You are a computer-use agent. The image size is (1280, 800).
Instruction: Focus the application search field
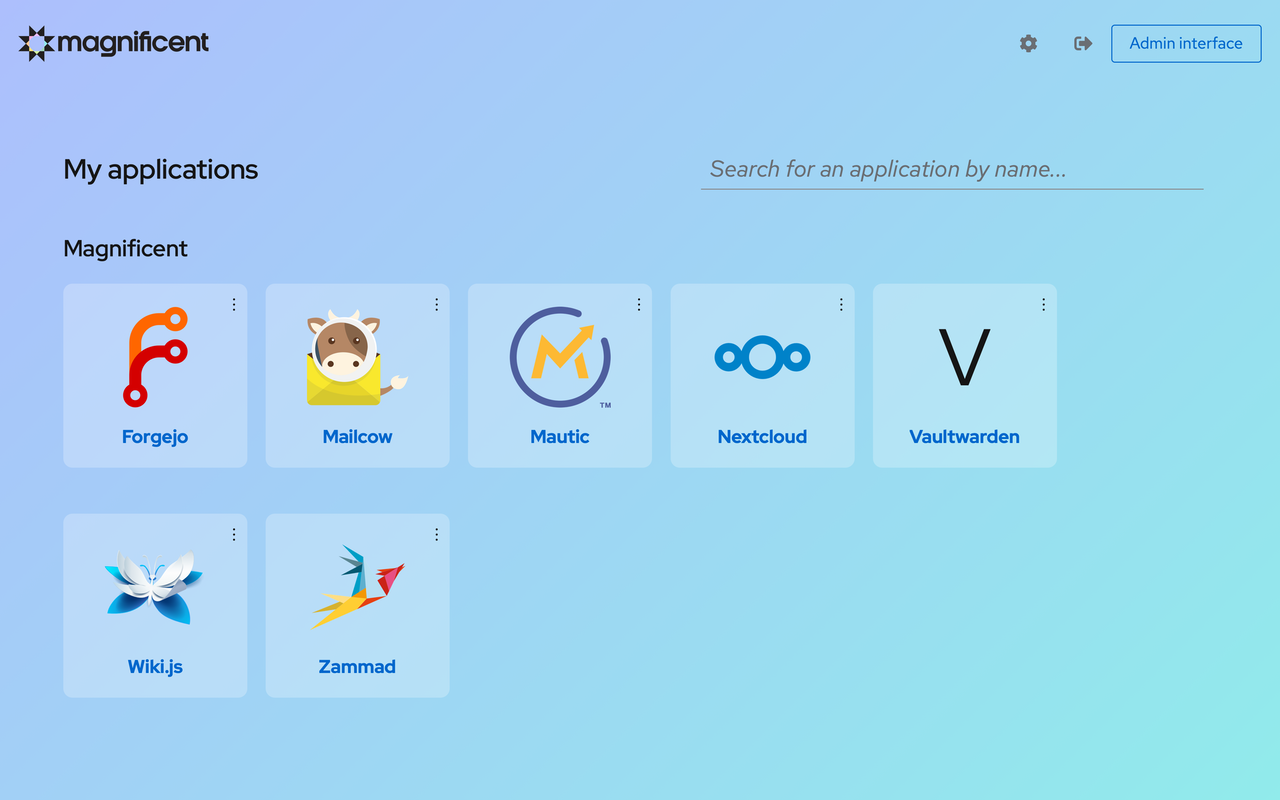pyautogui.click(x=952, y=169)
